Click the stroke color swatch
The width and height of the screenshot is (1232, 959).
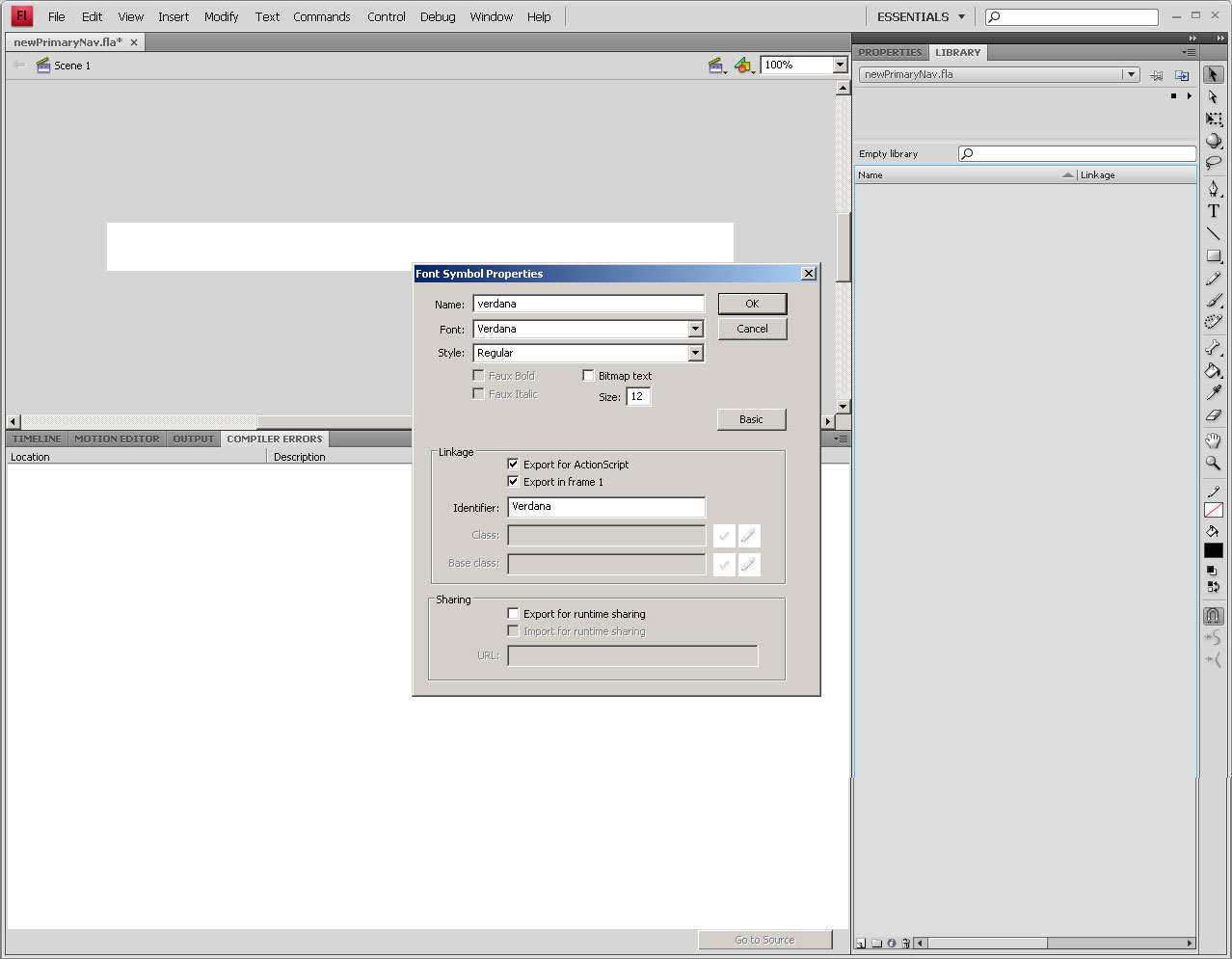pos(1213,510)
